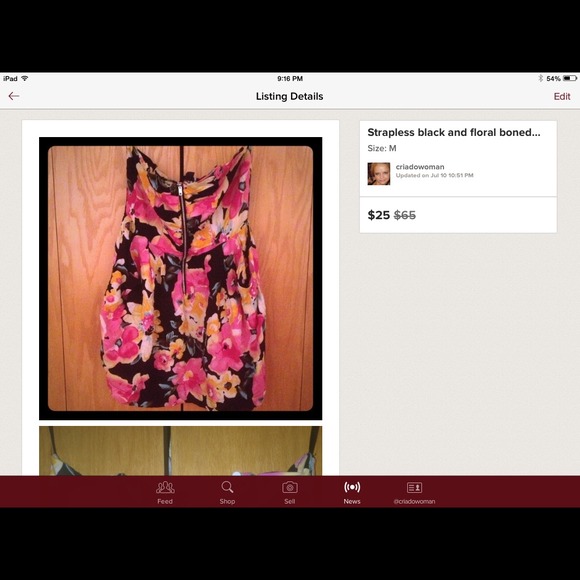The height and width of the screenshot is (580, 580).
Task: Open the main floral dress photo
Action: [181, 279]
